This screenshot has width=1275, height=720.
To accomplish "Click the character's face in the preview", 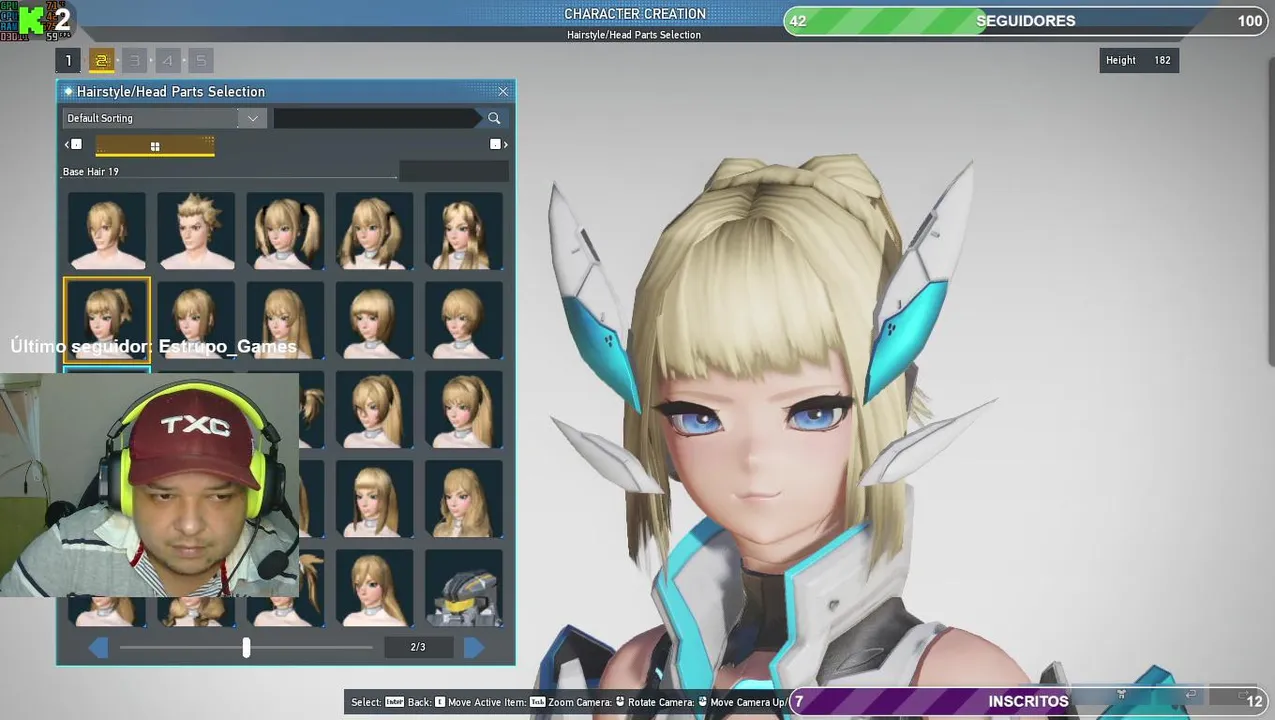I will (x=755, y=440).
